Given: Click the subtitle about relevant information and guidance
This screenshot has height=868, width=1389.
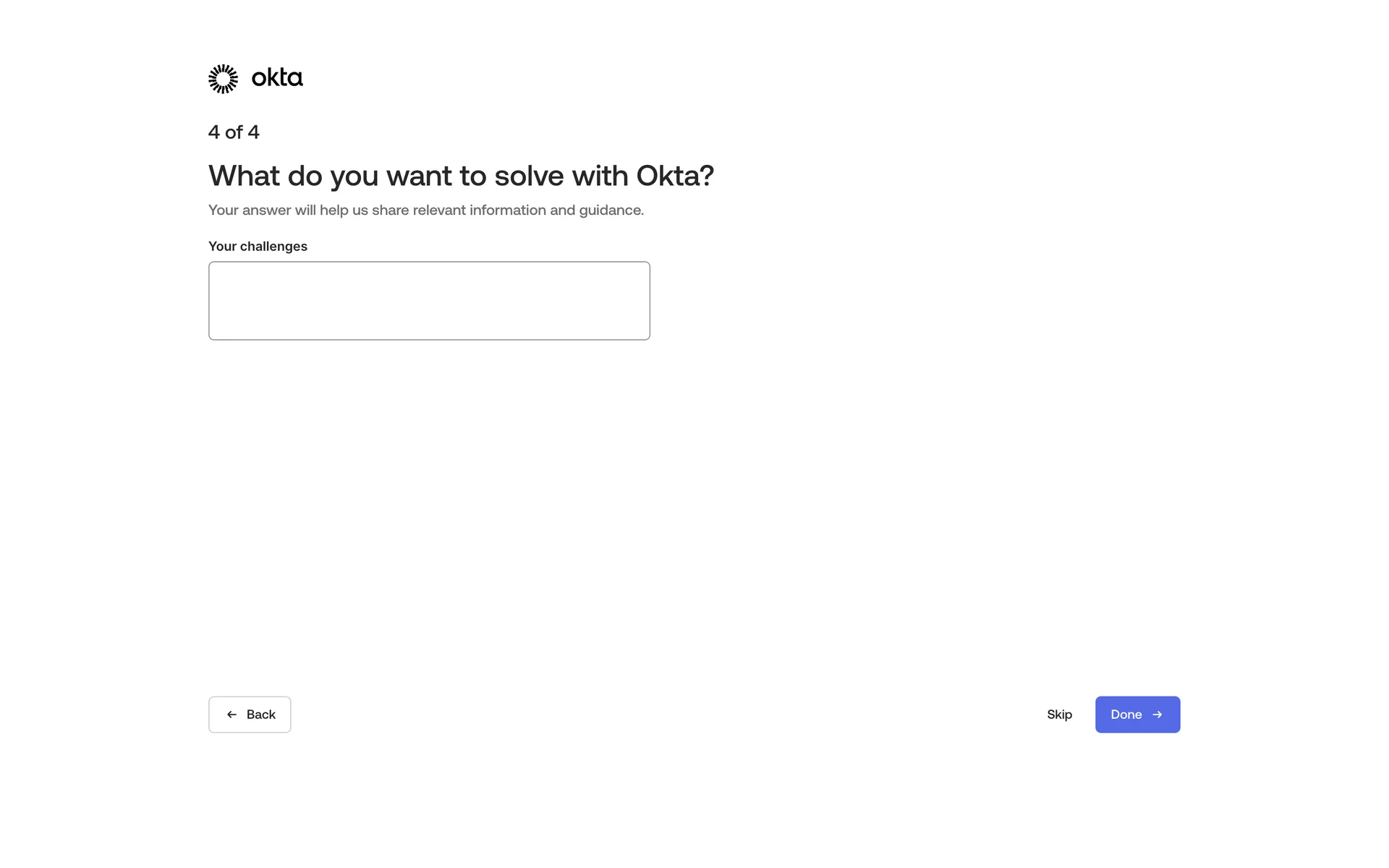Looking at the screenshot, I should coord(426,210).
